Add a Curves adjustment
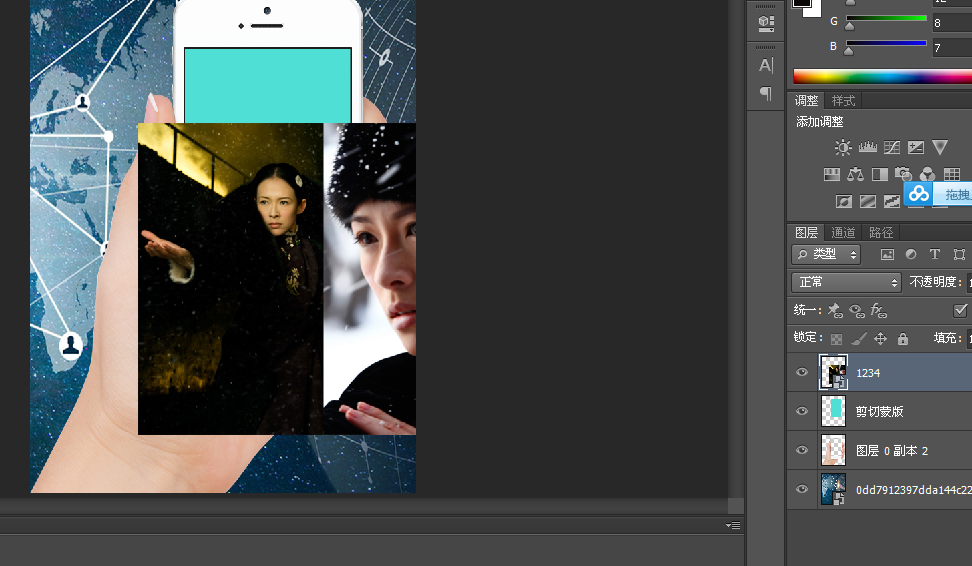Screen dimensions: 972x566 [891, 148]
